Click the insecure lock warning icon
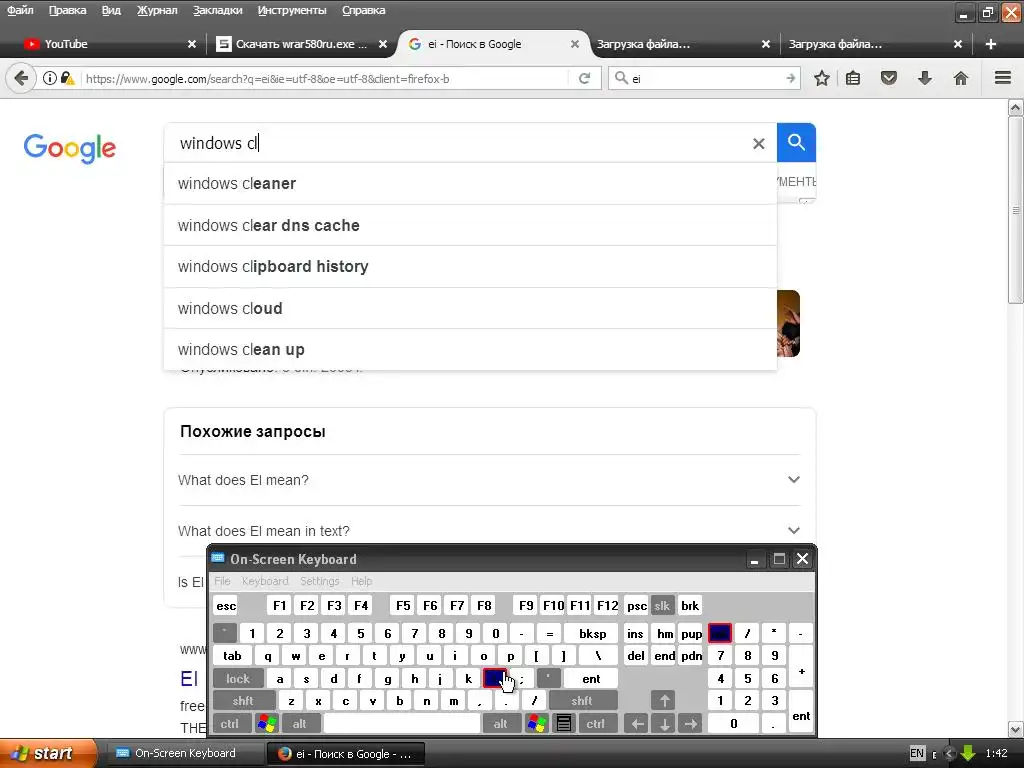This screenshot has height=768, width=1024. [x=67, y=78]
